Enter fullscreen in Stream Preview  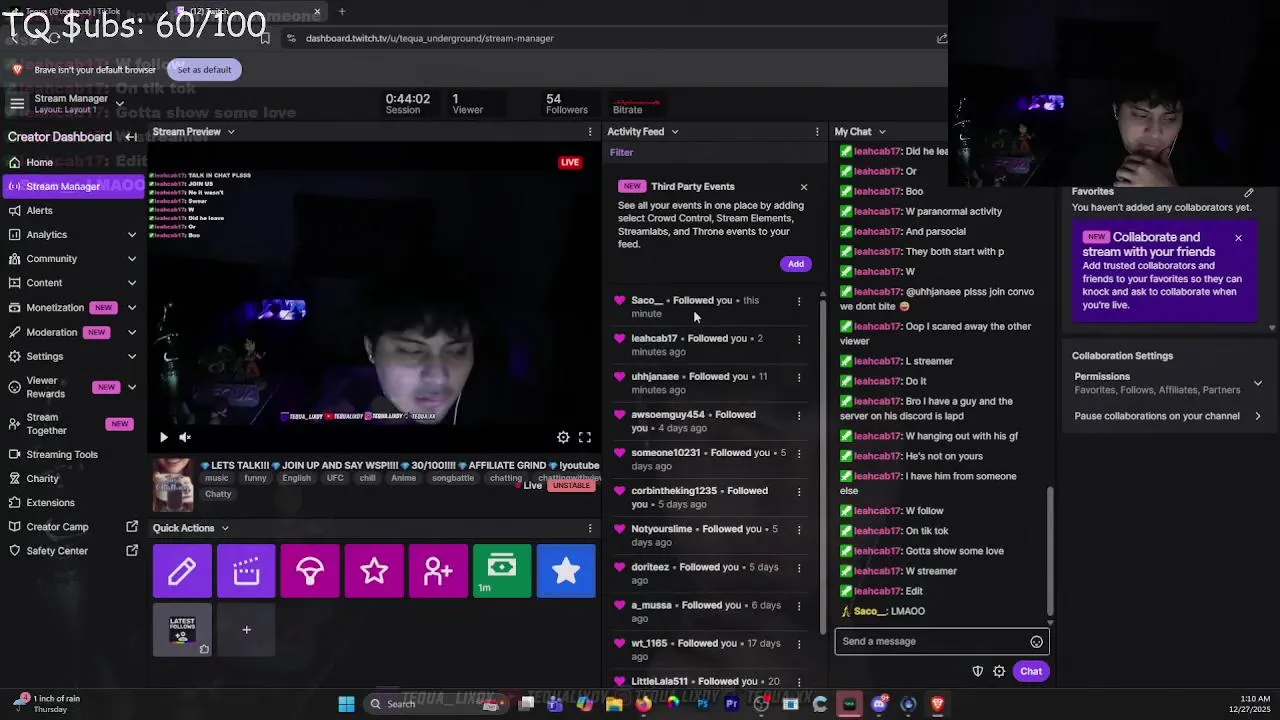pyautogui.click(x=585, y=437)
